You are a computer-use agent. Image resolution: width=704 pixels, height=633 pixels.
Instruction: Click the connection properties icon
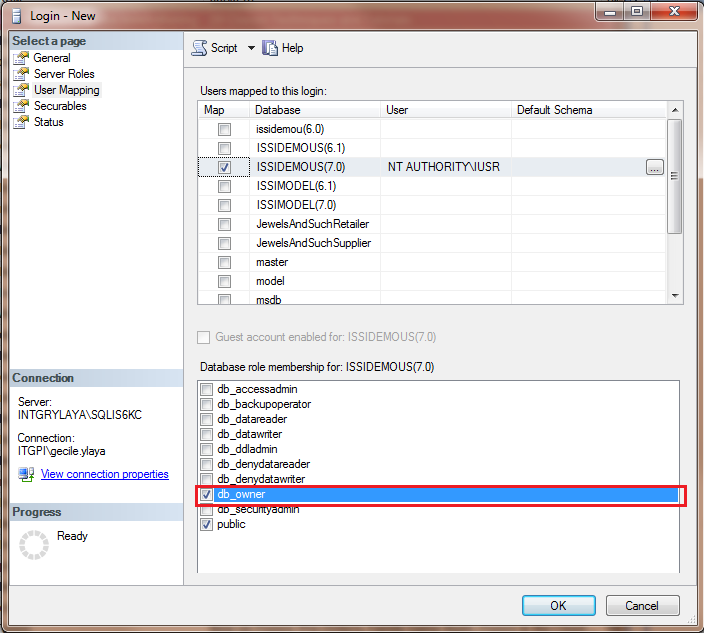27,474
